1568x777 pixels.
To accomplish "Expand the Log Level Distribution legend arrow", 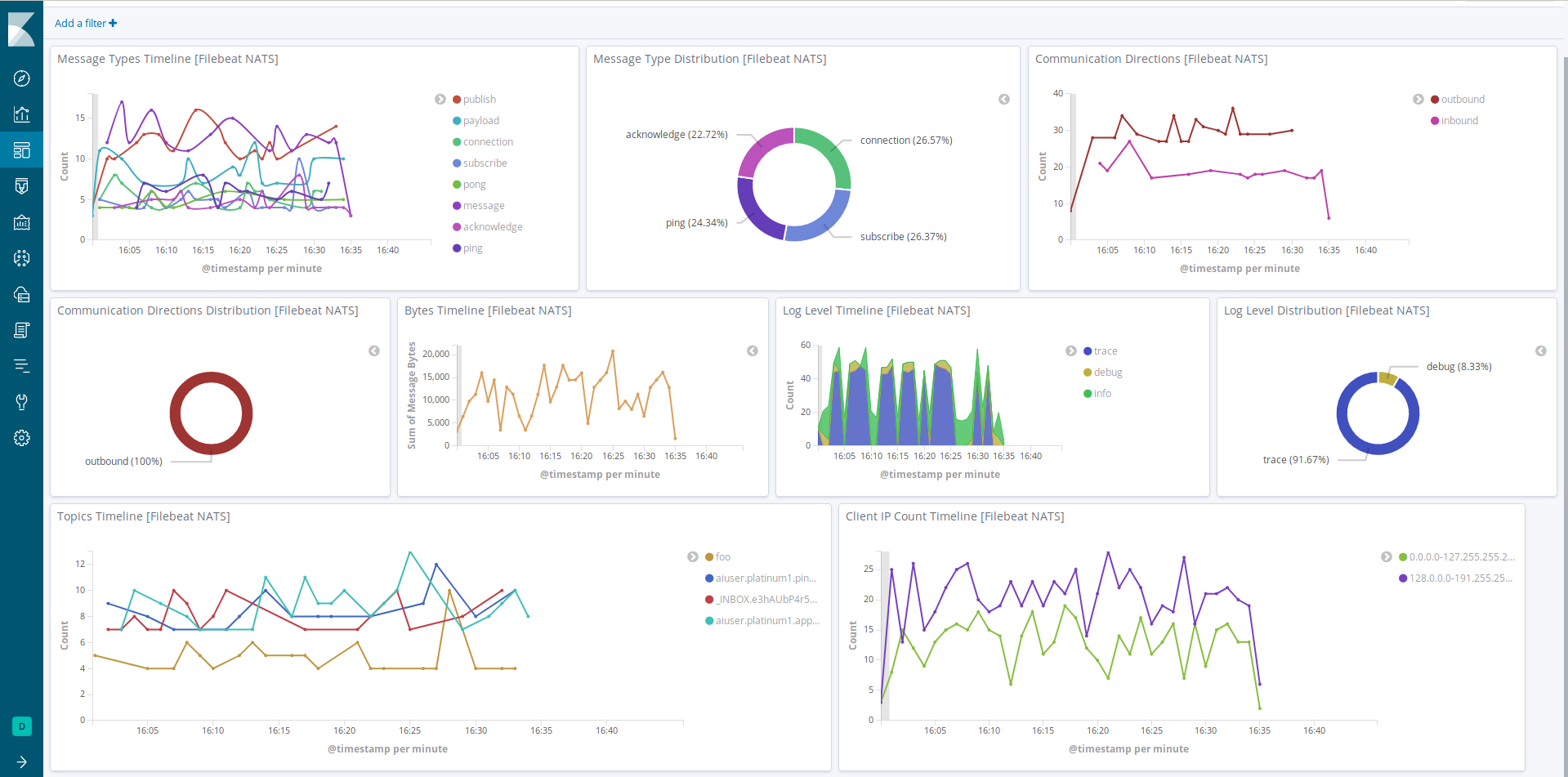I will pos(1541,351).
